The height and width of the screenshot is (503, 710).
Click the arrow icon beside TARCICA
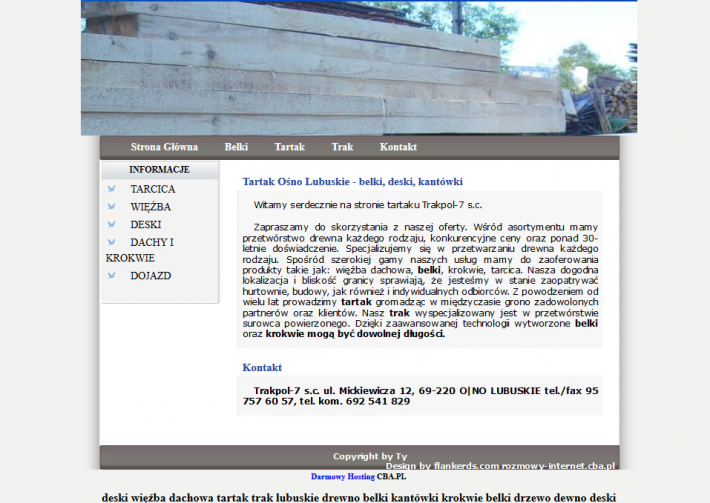pyautogui.click(x=110, y=189)
